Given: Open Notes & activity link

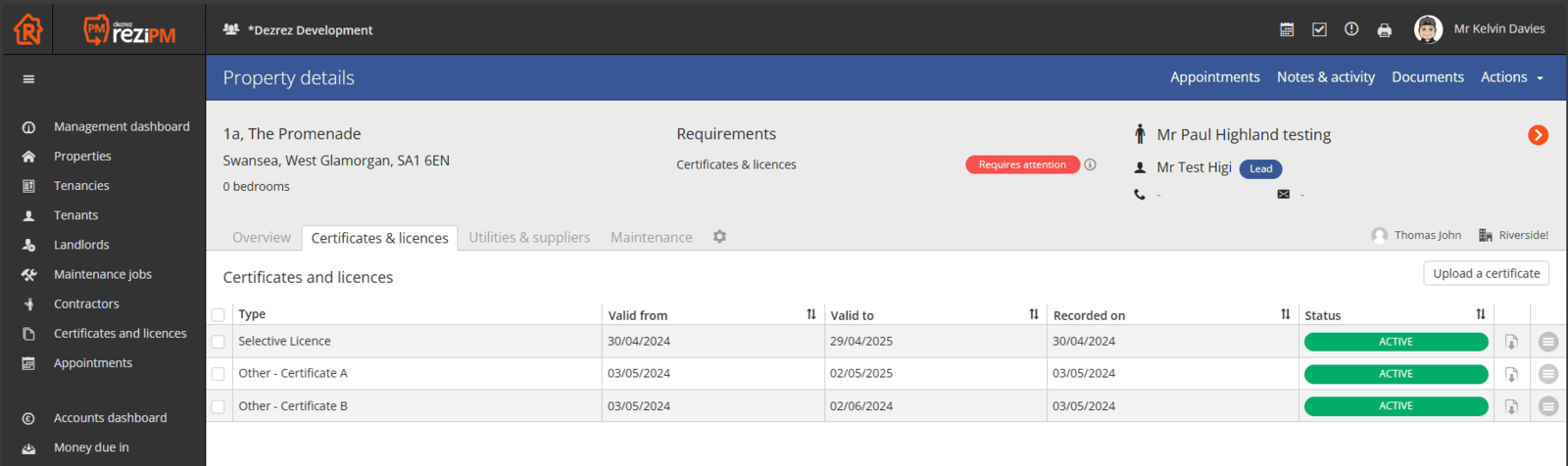Looking at the screenshot, I should (1325, 77).
